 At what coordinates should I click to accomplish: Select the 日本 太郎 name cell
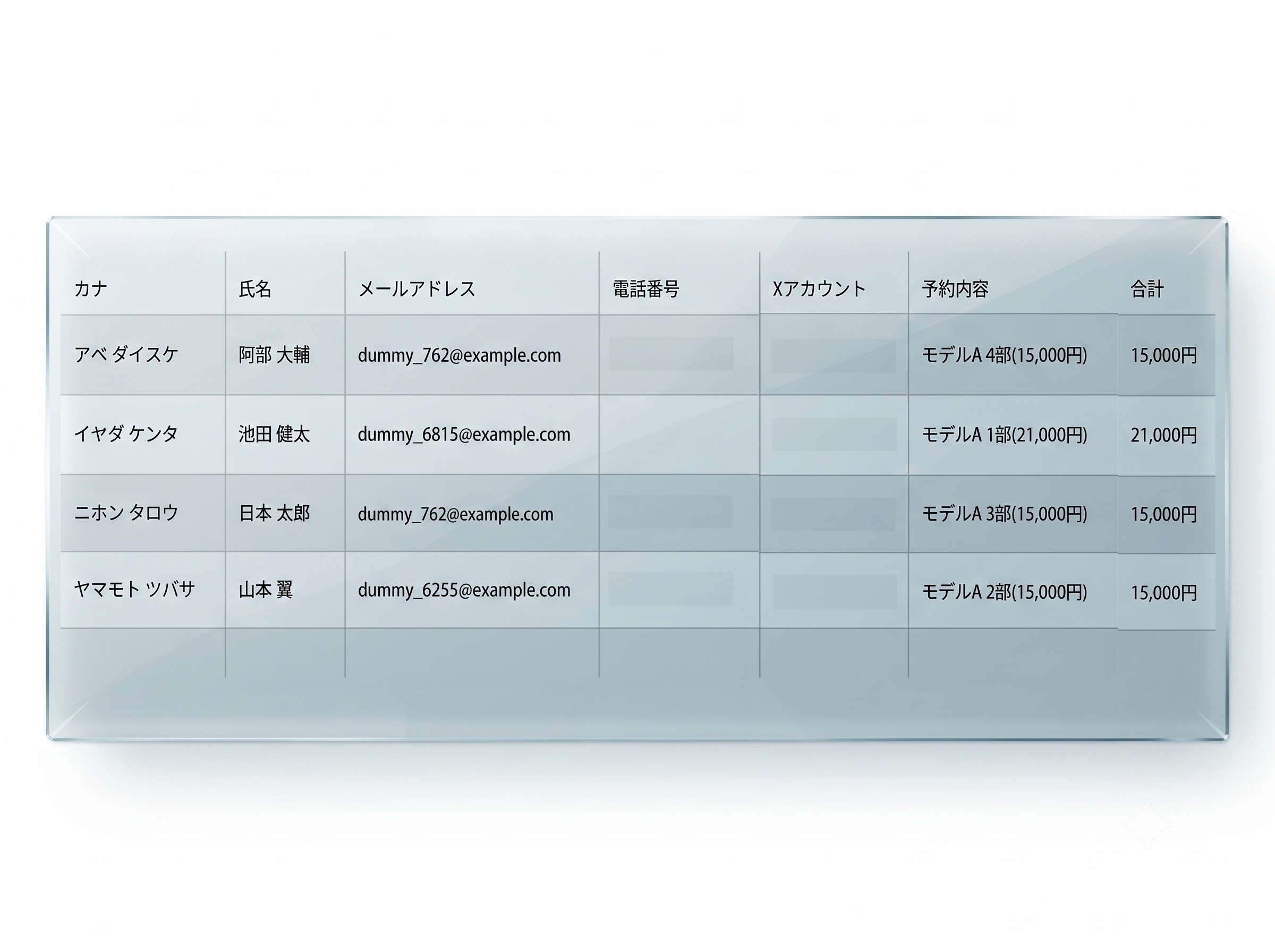(x=285, y=513)
